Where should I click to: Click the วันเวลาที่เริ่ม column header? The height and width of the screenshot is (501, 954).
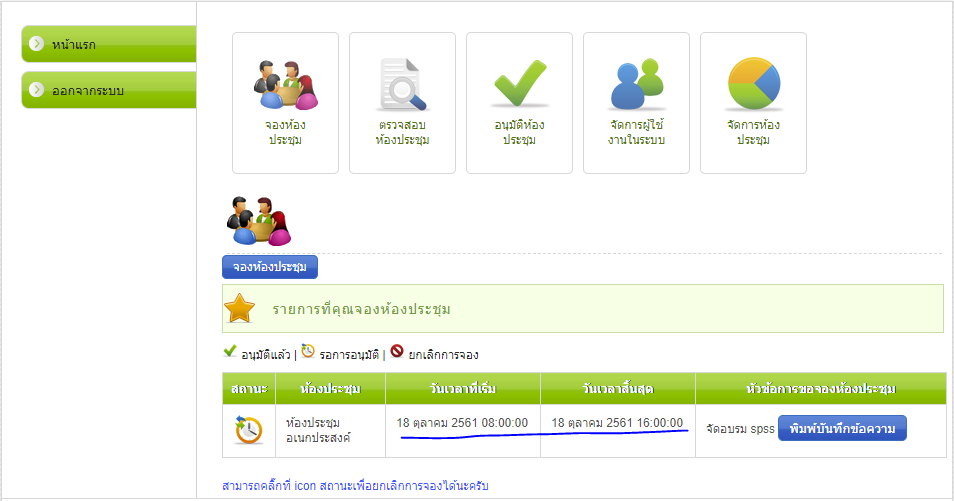click(462, 388)
